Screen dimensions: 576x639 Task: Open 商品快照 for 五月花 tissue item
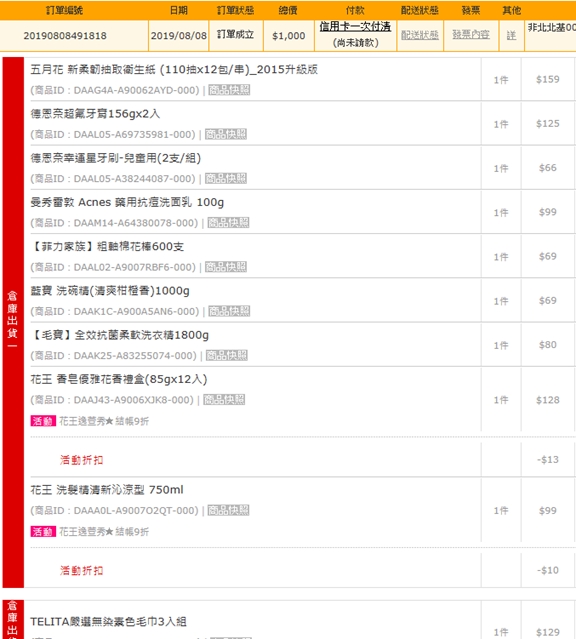[229, 90]
